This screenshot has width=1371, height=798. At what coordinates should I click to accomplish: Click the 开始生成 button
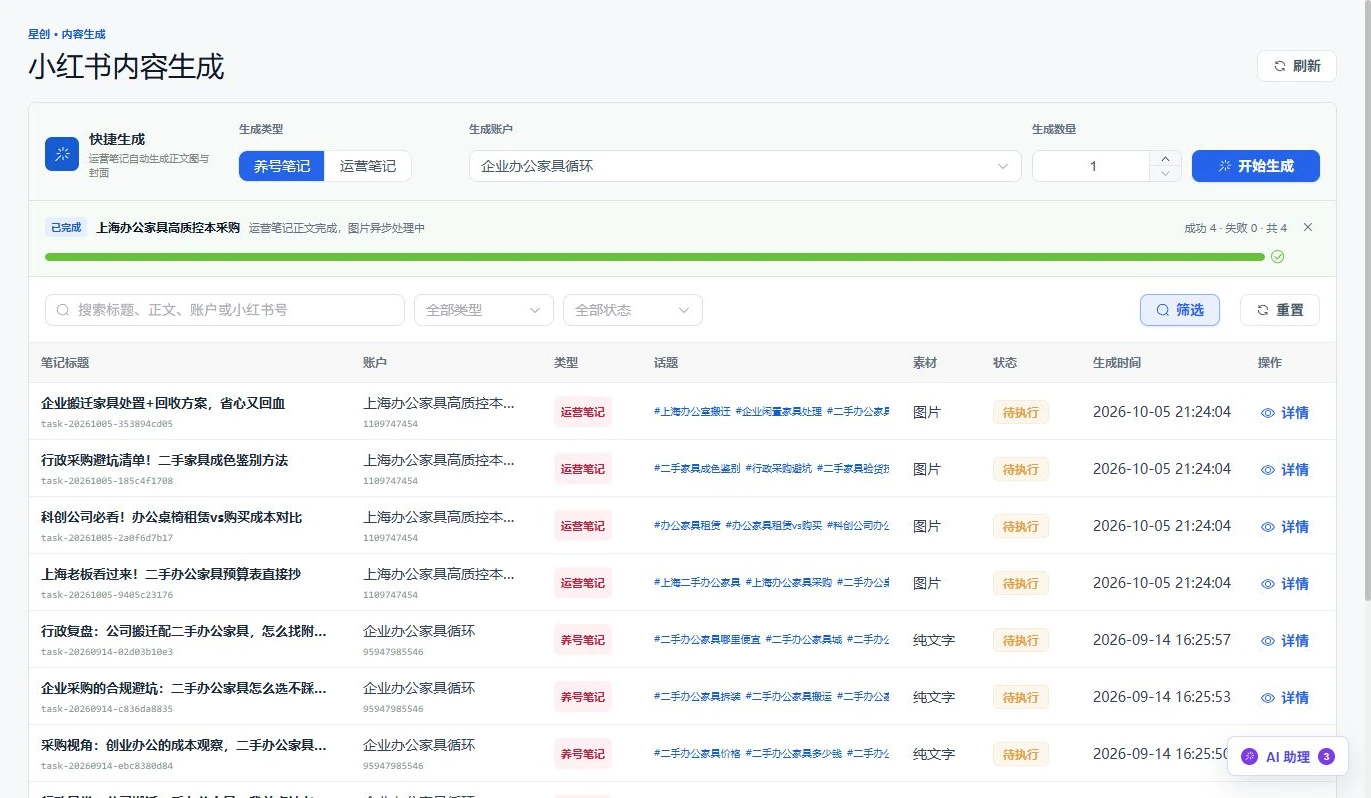[x=1256, y=166]
